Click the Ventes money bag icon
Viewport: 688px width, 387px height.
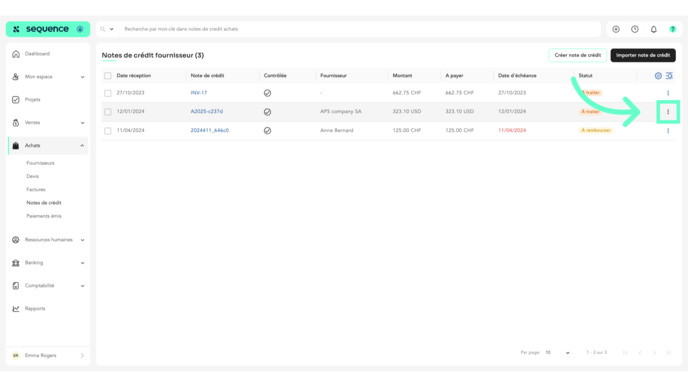(16, 123)
